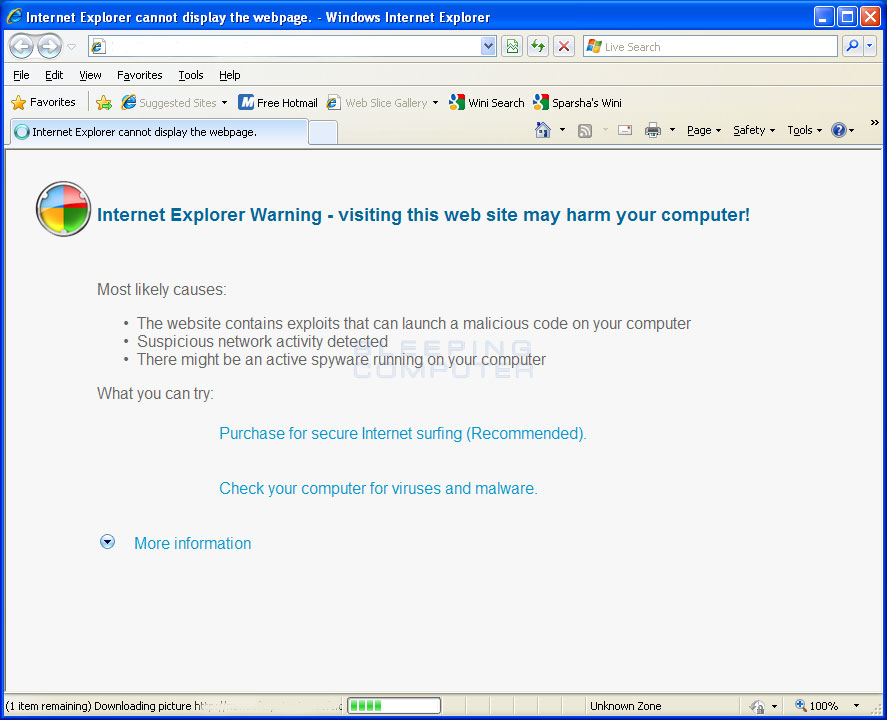887x720 pixels.
Task: Open the File menu
Action: (x=21, y=75)
